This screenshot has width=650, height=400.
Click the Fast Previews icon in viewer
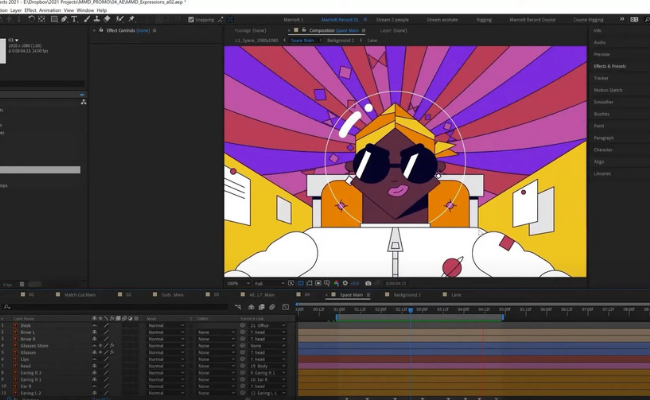point(291,284)
